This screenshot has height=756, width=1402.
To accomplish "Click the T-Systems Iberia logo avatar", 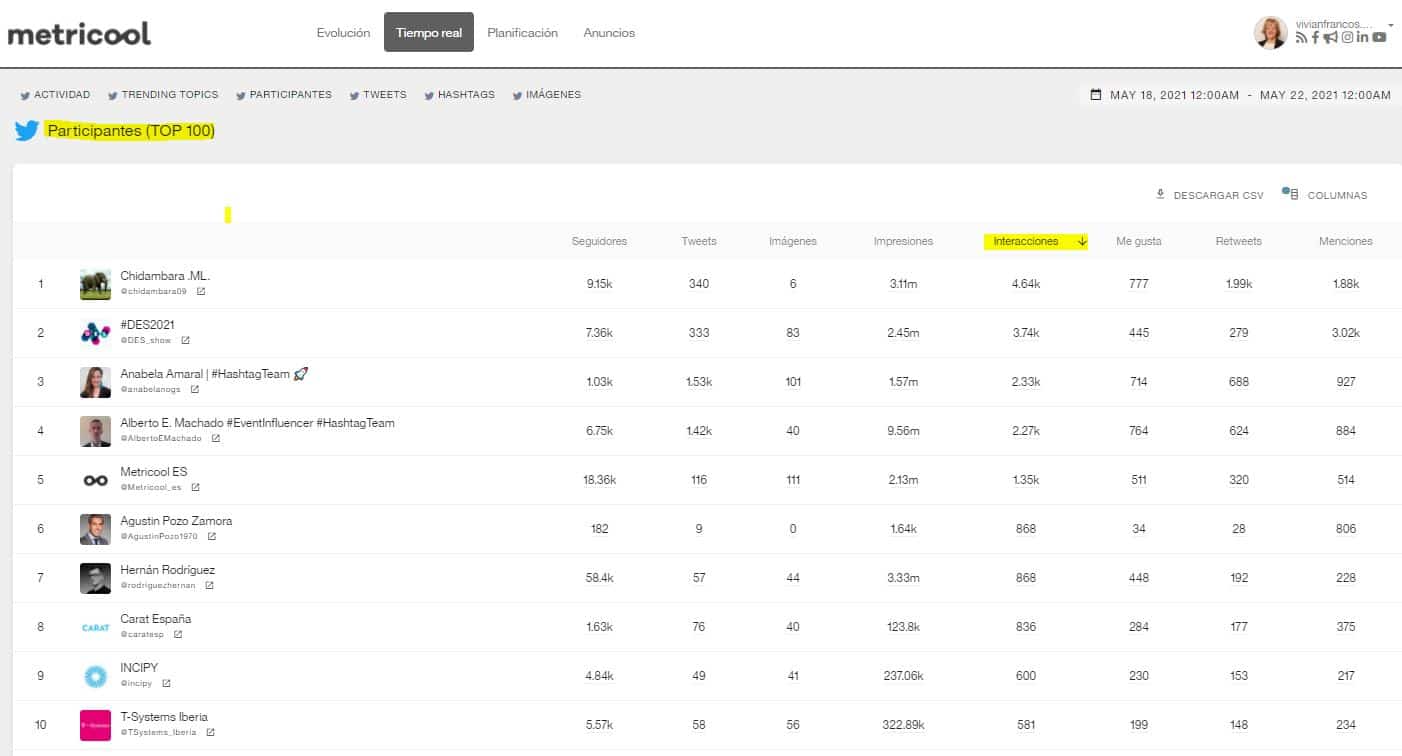I will click(x=96, y=725).
